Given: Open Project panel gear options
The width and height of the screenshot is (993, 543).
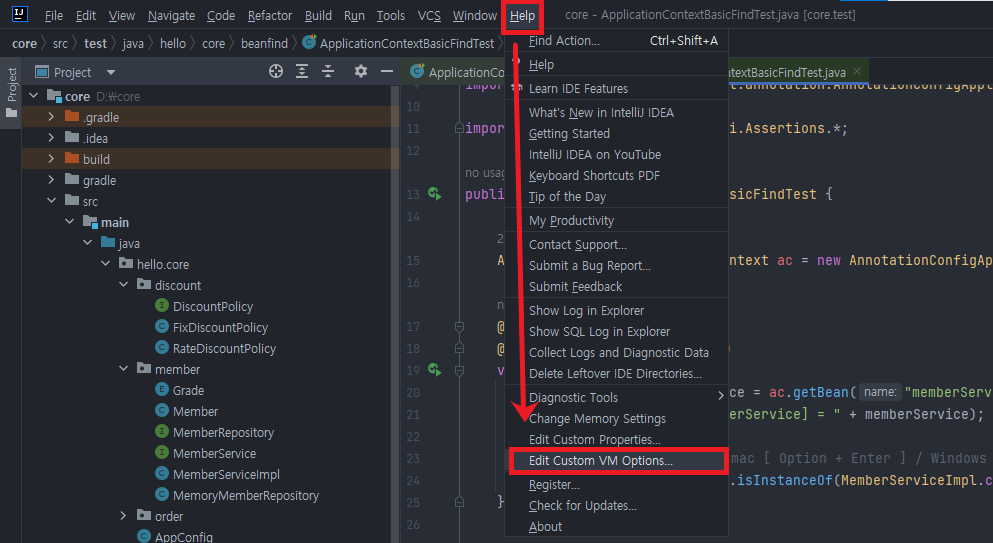Looking at the screenshot, I should click(361, 71).
